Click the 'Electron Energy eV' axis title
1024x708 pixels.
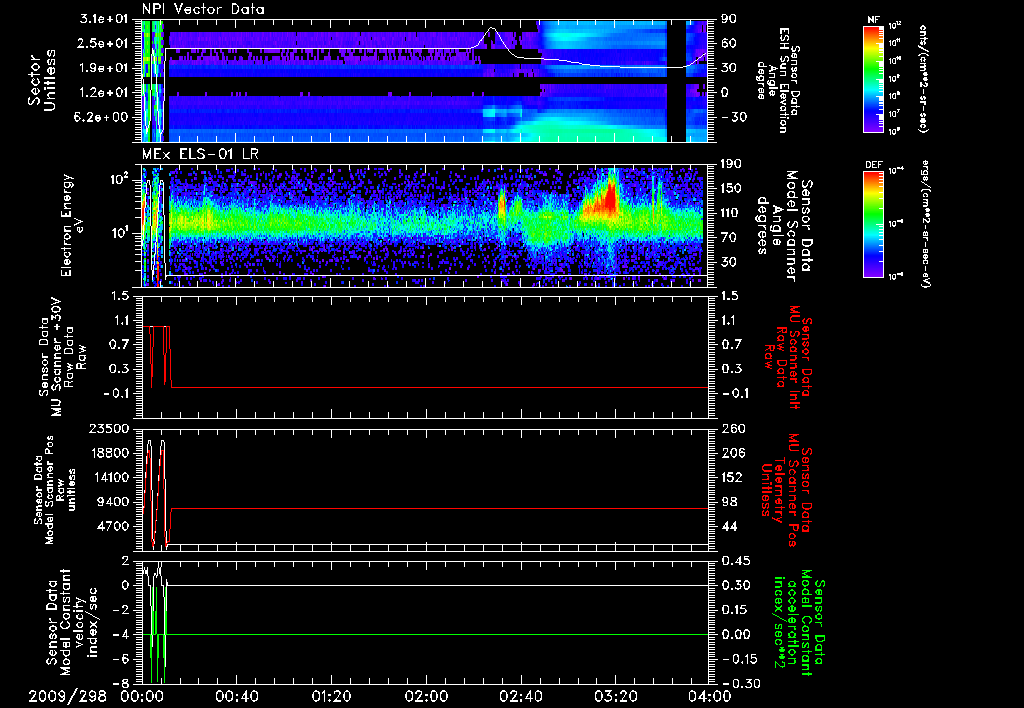(73, 225)
